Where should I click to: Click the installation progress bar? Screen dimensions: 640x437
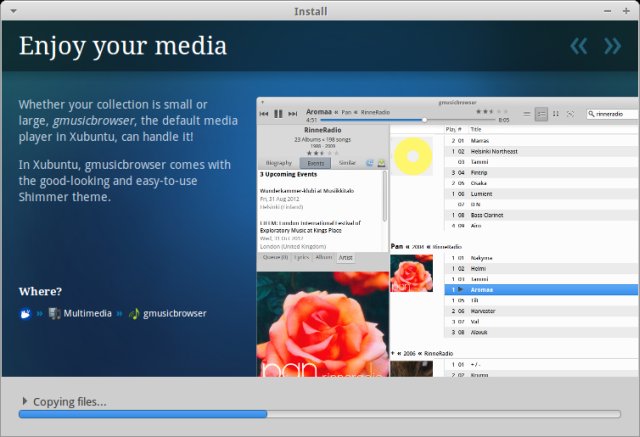pyautogui.click(x=319, y=414)
